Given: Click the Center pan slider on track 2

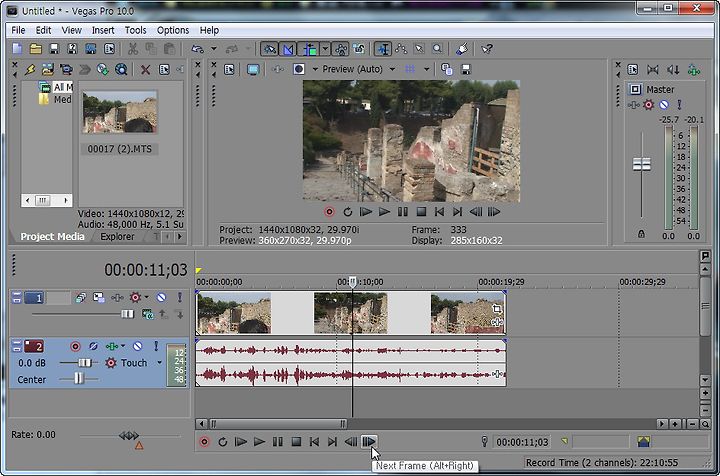Looking at the screenshot, I should coord(79,378).
